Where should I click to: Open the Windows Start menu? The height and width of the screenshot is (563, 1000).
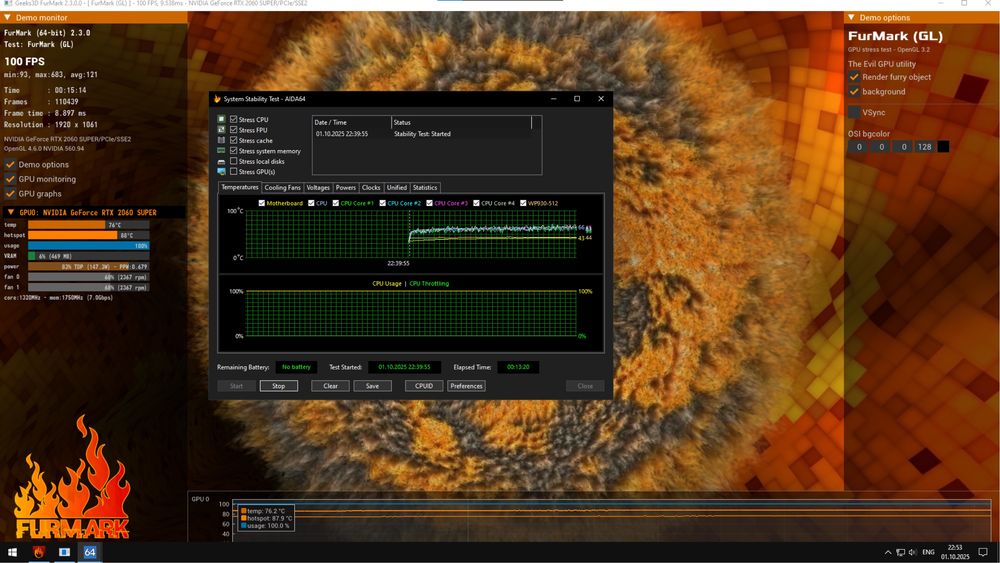pyautogui.click(x=13, y=552)
